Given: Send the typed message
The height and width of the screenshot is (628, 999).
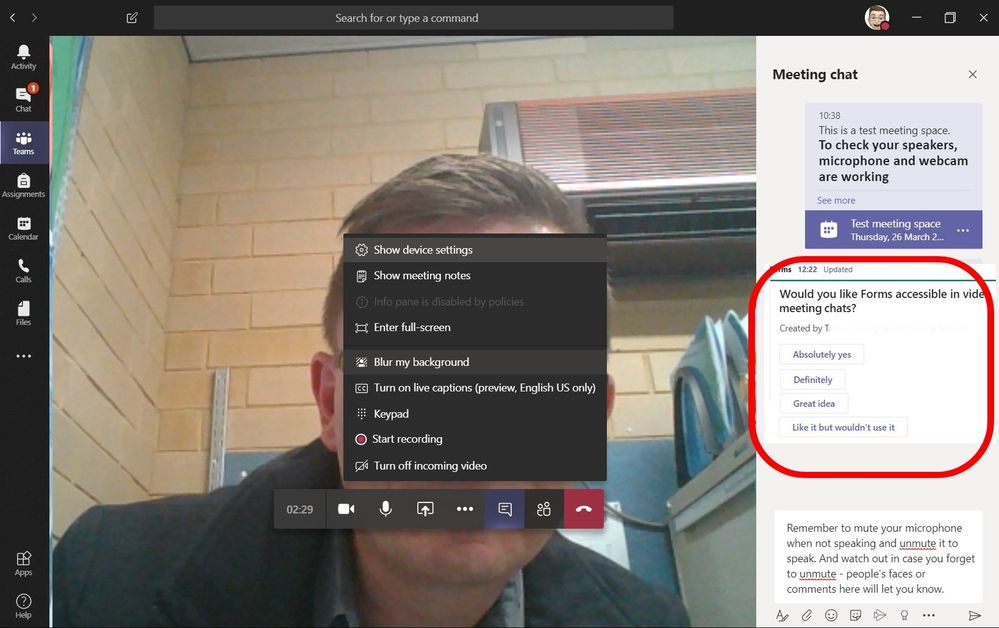Looking at the screenshot, I should [974, 615].
